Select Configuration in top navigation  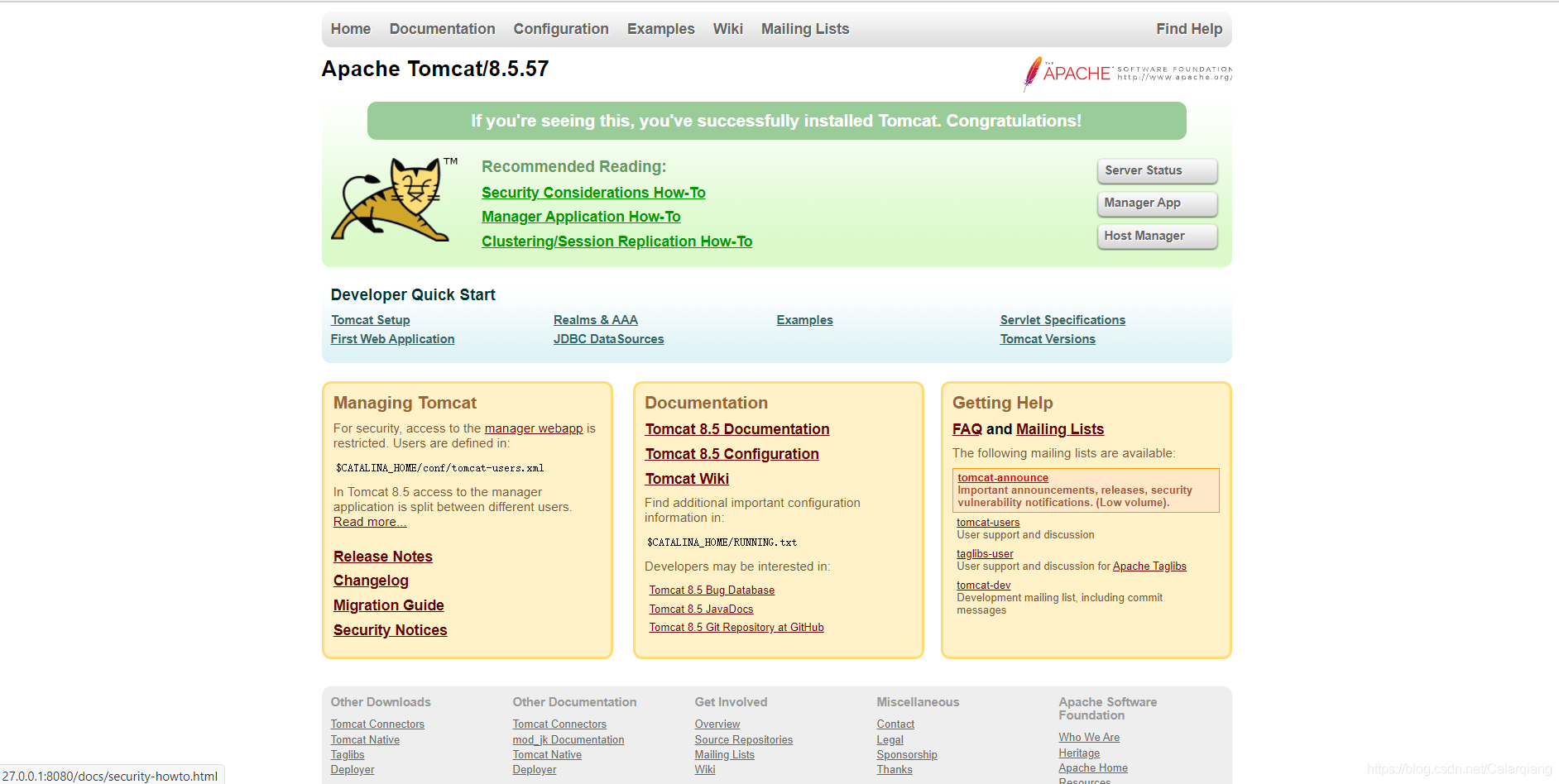[x=561, y=29]
